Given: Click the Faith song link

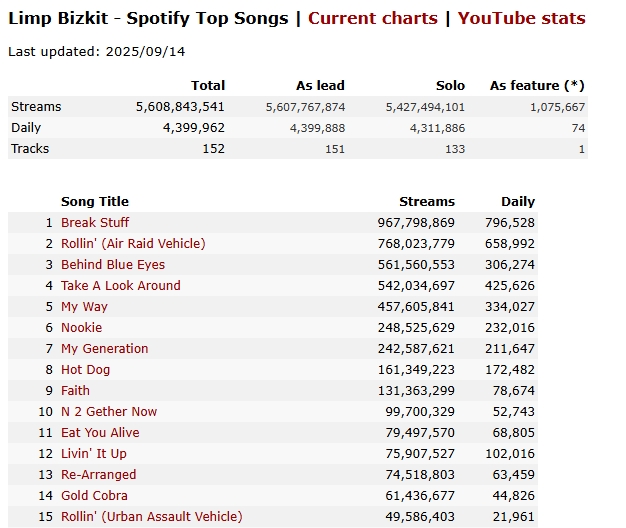Looking at the screenshot, I should point(75,390).
